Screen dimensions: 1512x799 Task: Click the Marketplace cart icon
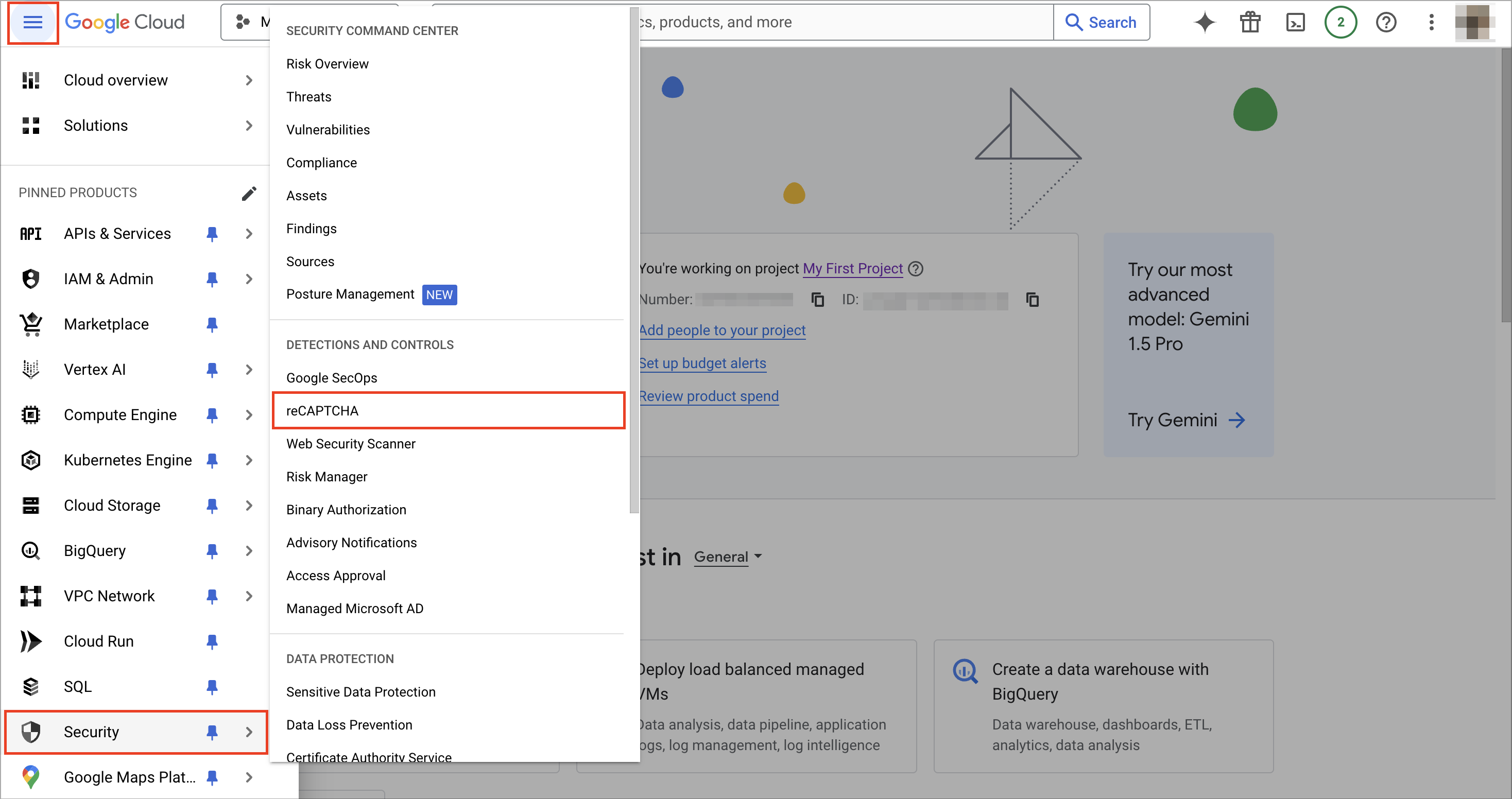point(30,324)
